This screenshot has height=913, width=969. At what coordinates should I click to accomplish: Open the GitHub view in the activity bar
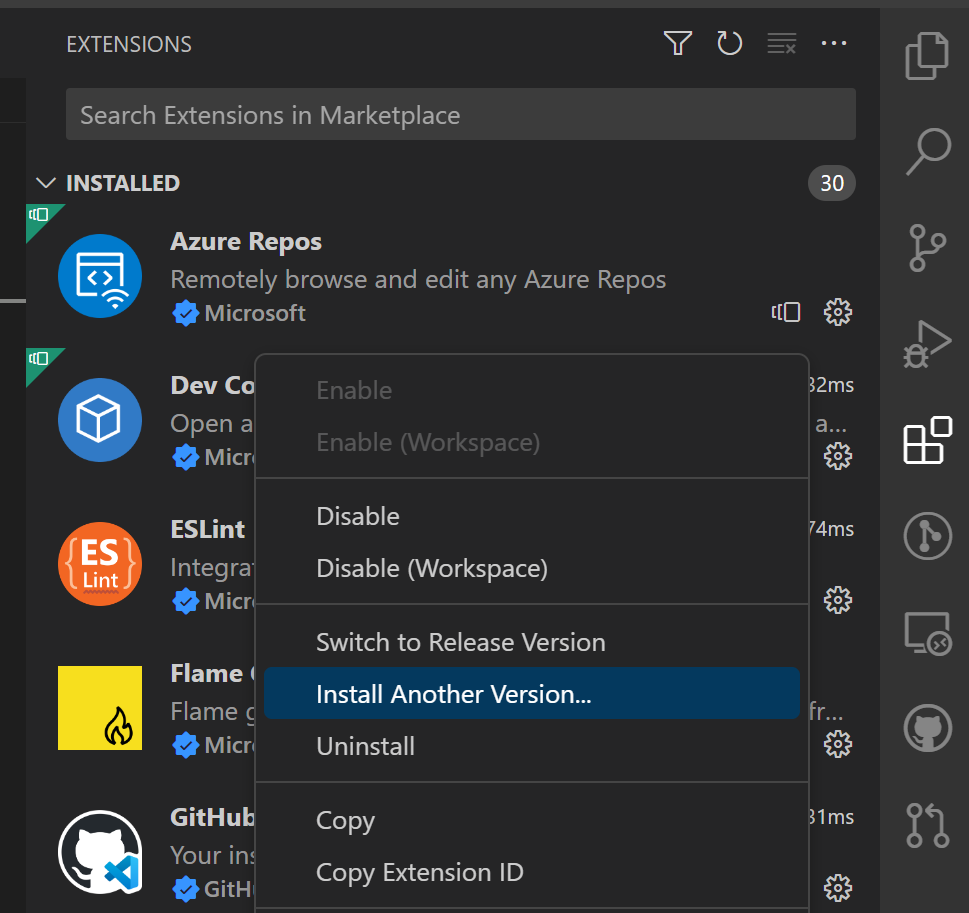point(927,727)
